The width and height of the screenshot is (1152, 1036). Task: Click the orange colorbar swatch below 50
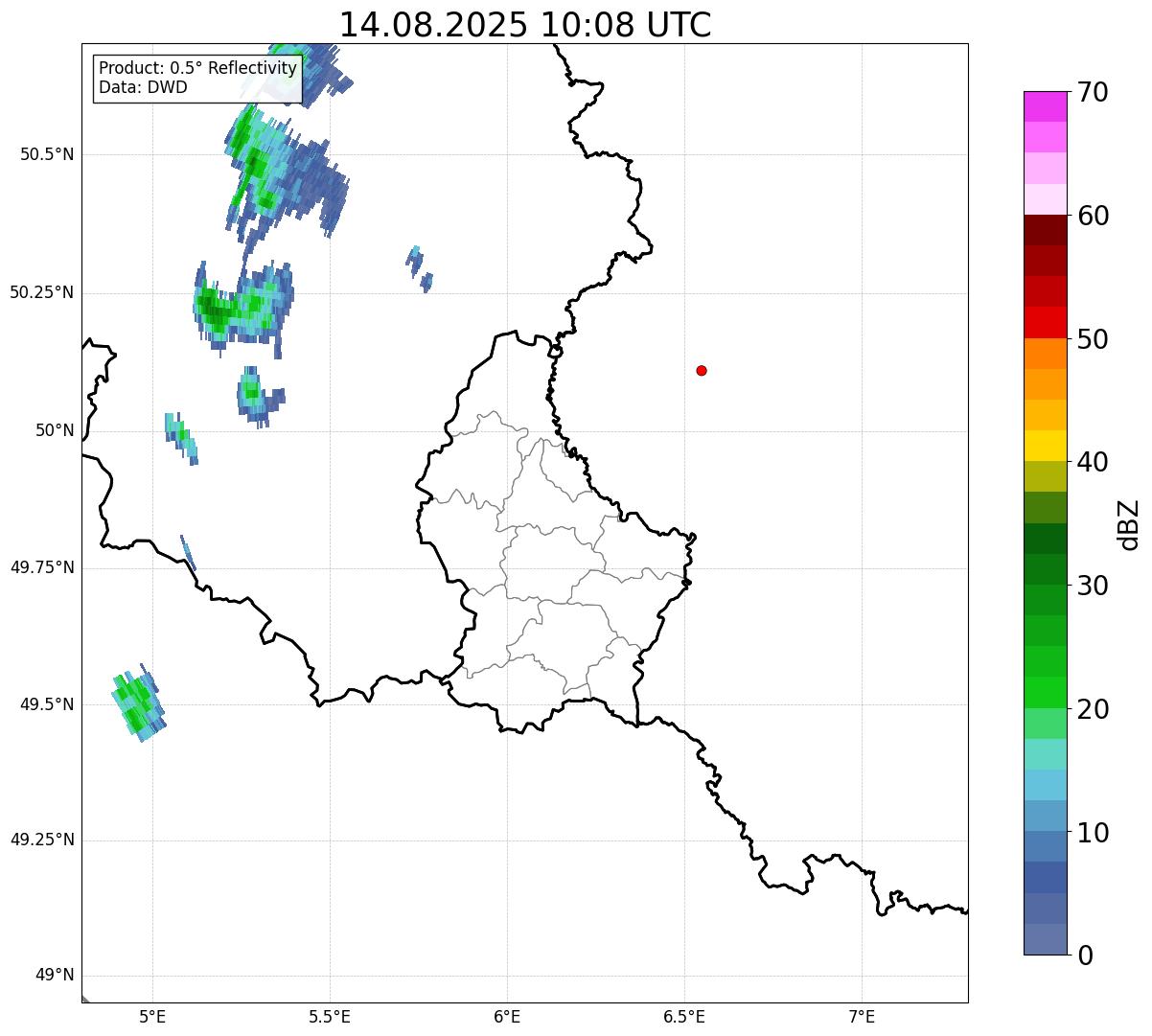pyautogui.click(x=1045, y=353)
